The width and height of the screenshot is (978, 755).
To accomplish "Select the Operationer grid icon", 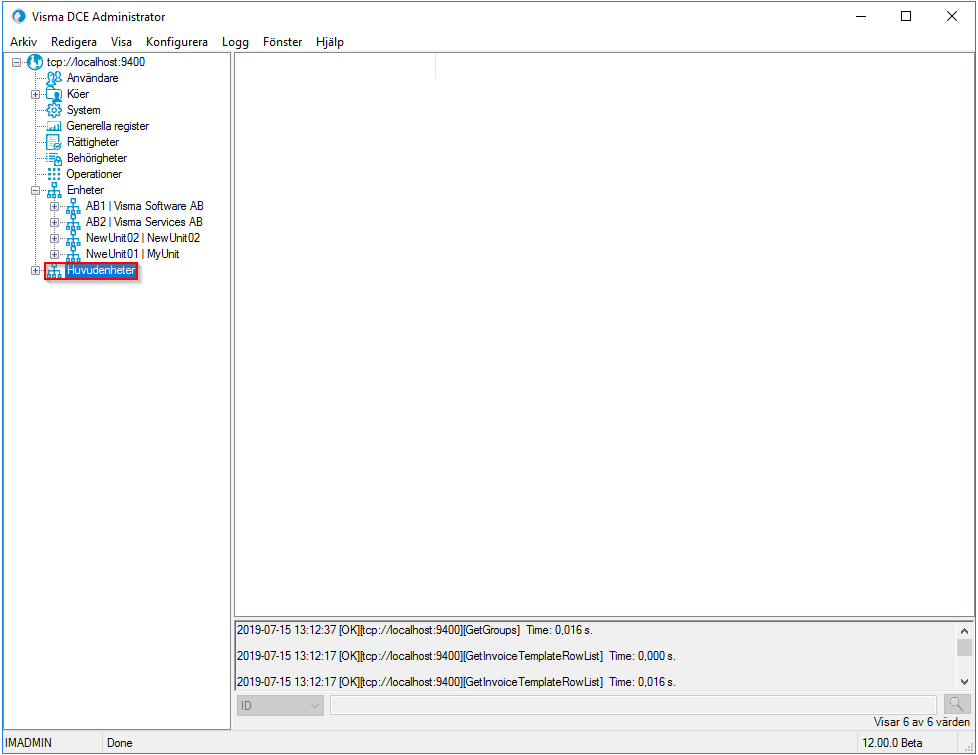I will (54, 173).
